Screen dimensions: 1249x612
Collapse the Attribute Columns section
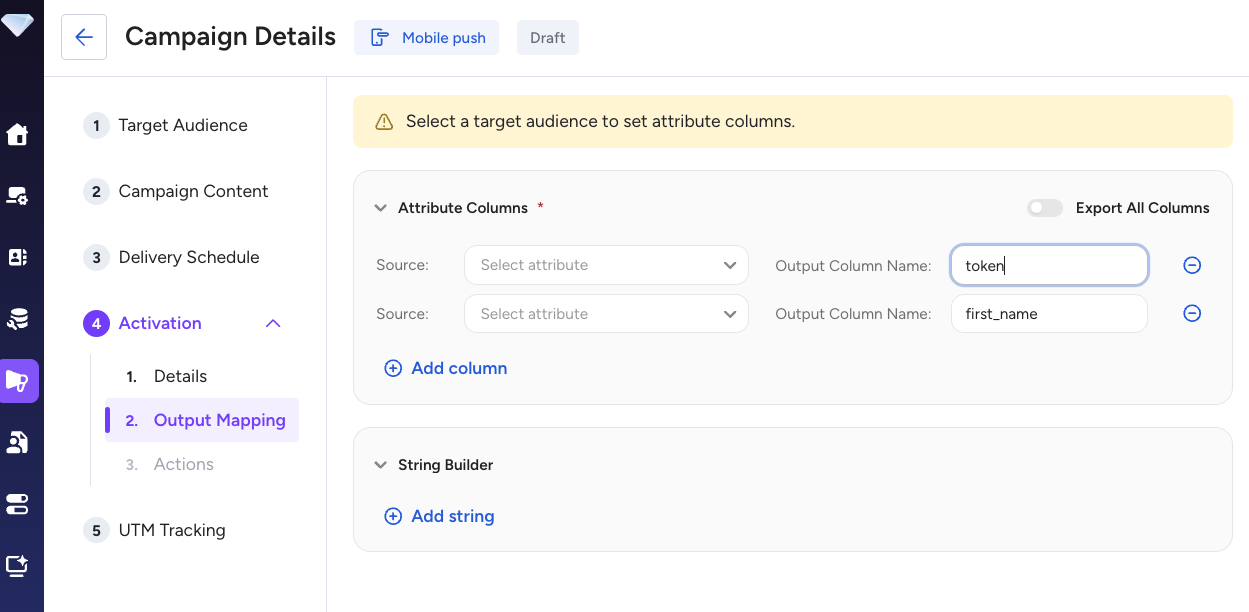point(380,208)
